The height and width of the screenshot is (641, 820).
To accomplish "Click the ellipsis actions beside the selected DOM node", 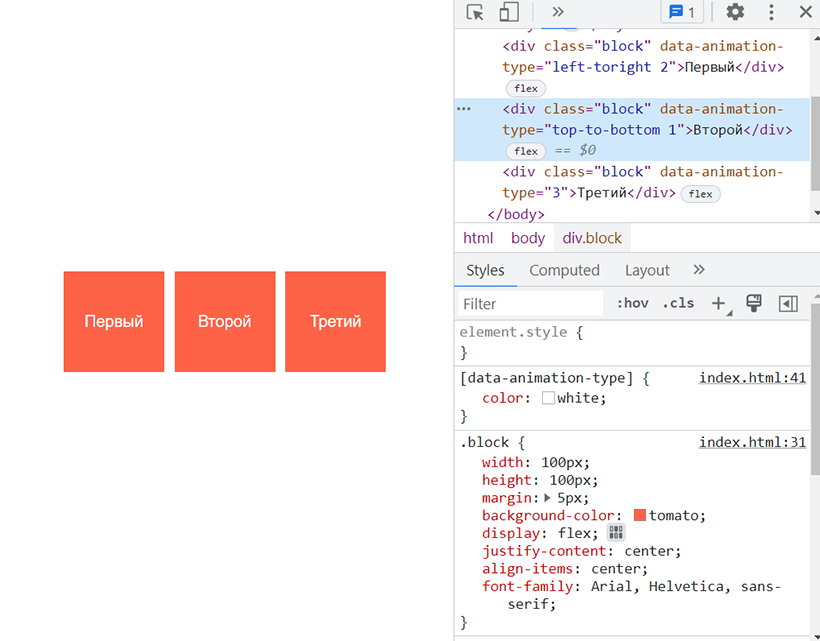I will click(x=464, y=109).
